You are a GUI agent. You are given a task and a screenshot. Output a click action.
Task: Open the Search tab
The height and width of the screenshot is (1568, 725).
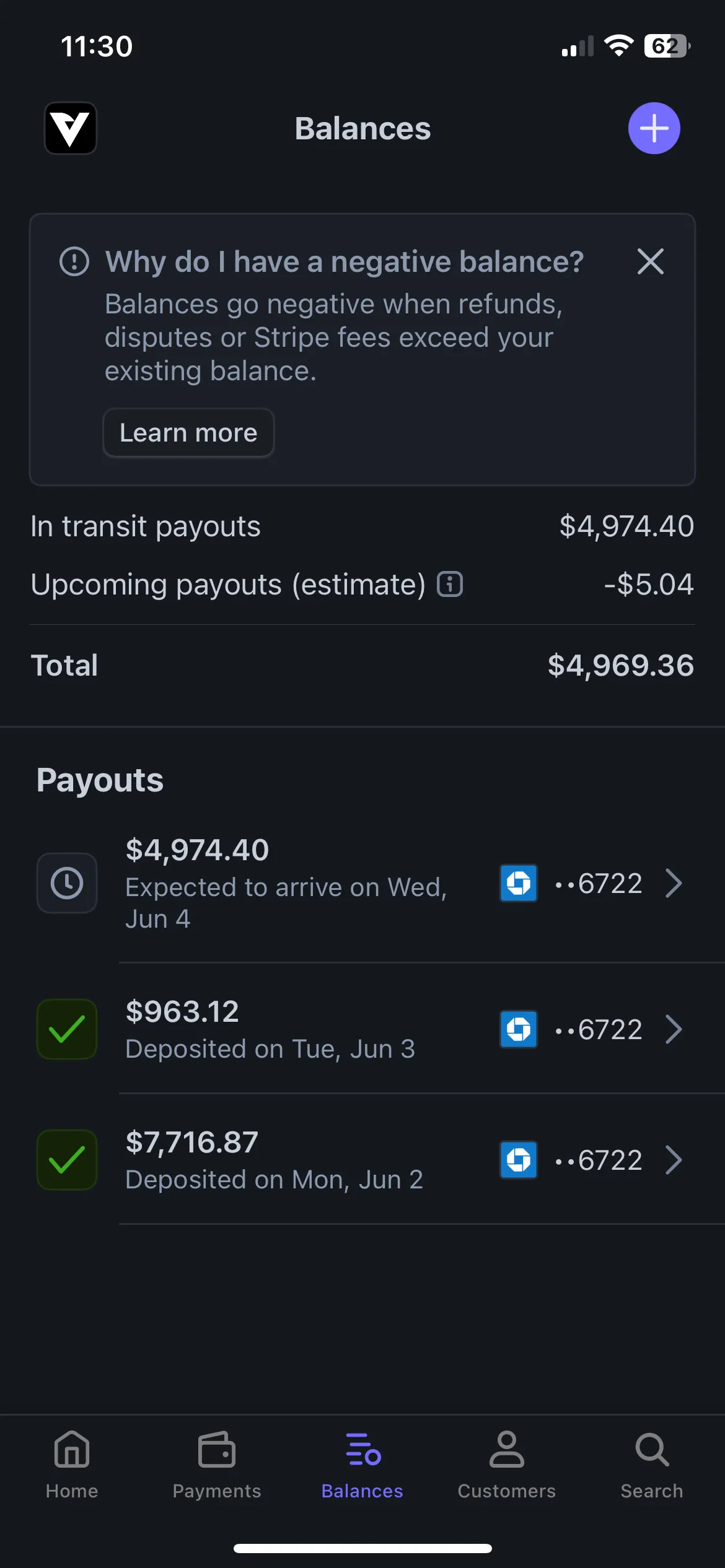point(652,1465)
